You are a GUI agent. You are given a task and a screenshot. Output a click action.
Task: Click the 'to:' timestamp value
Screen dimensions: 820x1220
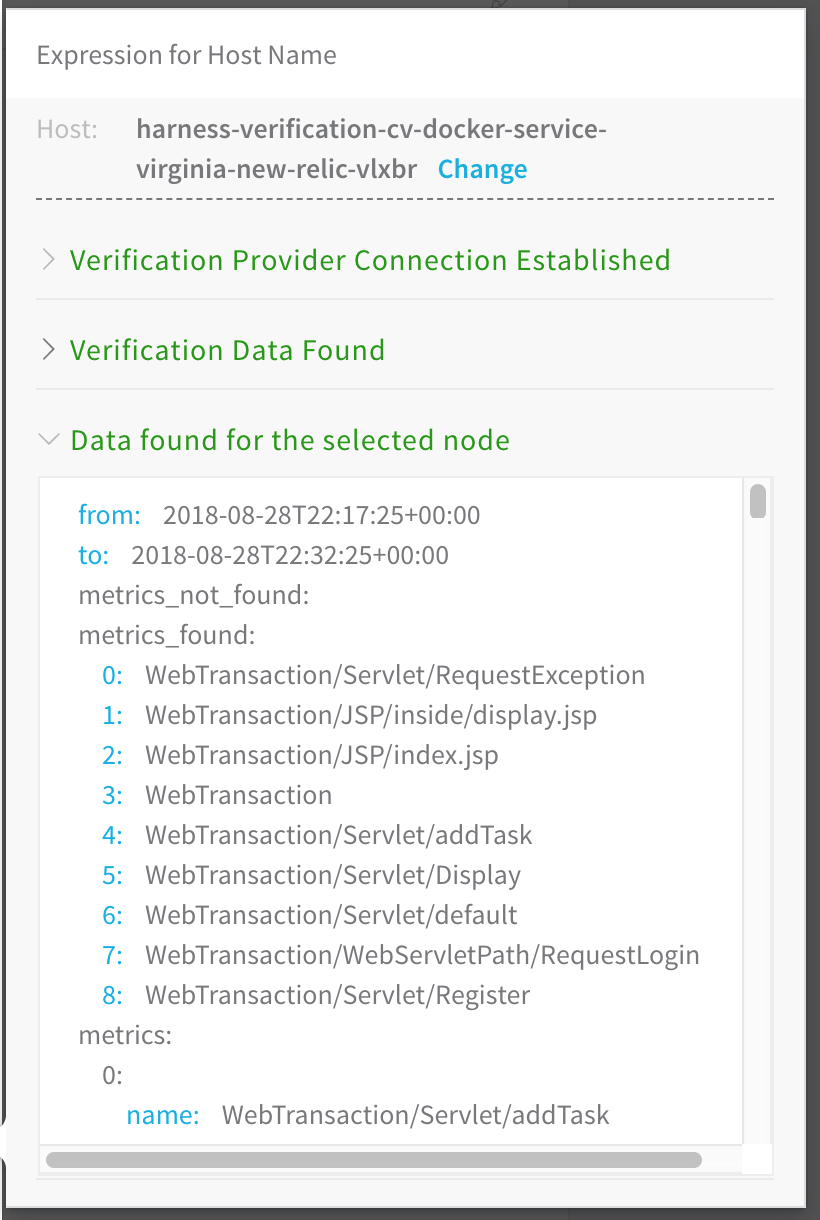(x=290, y=555)
